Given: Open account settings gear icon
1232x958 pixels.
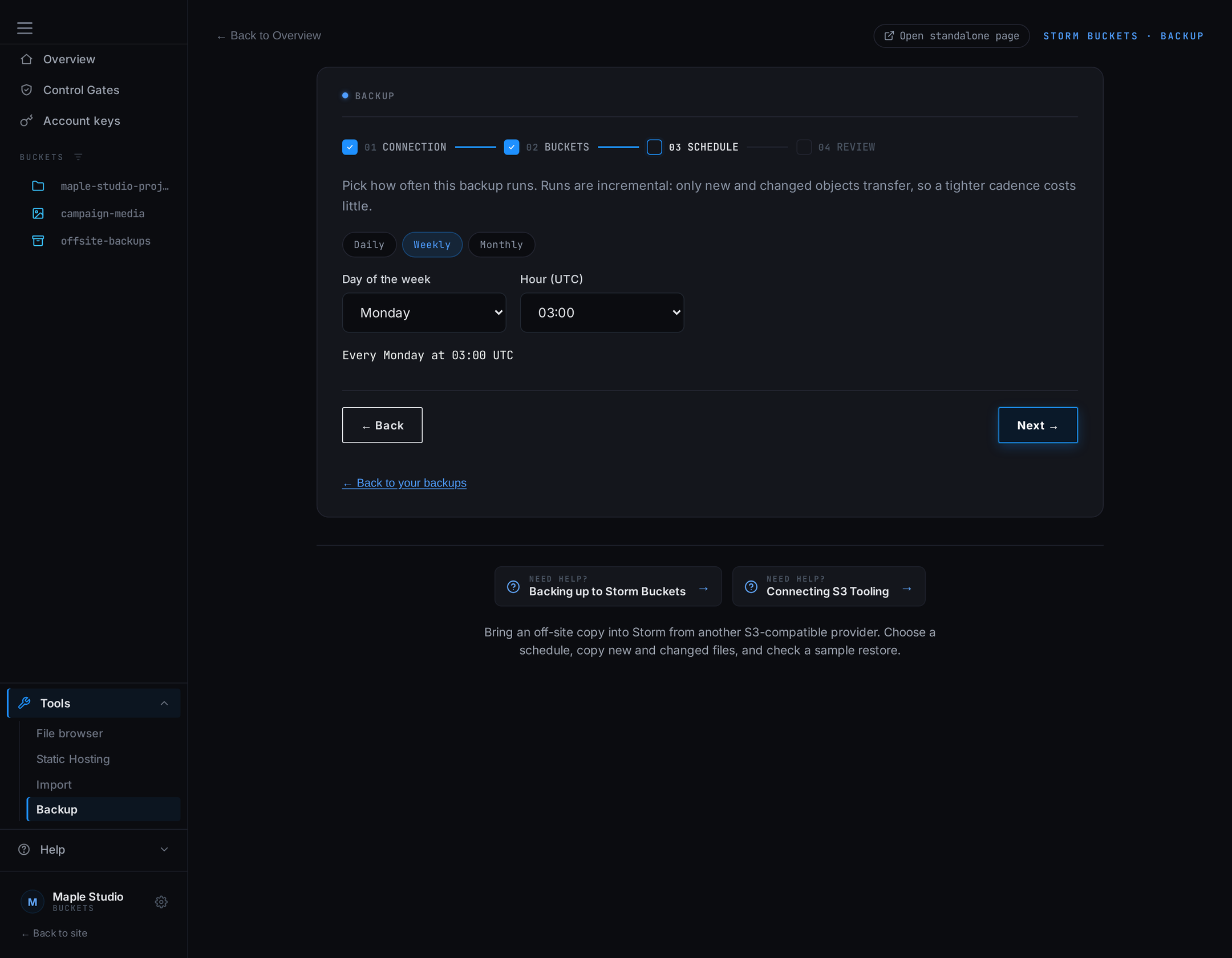Looking at the screenshot, I should [x=161, y=902].
